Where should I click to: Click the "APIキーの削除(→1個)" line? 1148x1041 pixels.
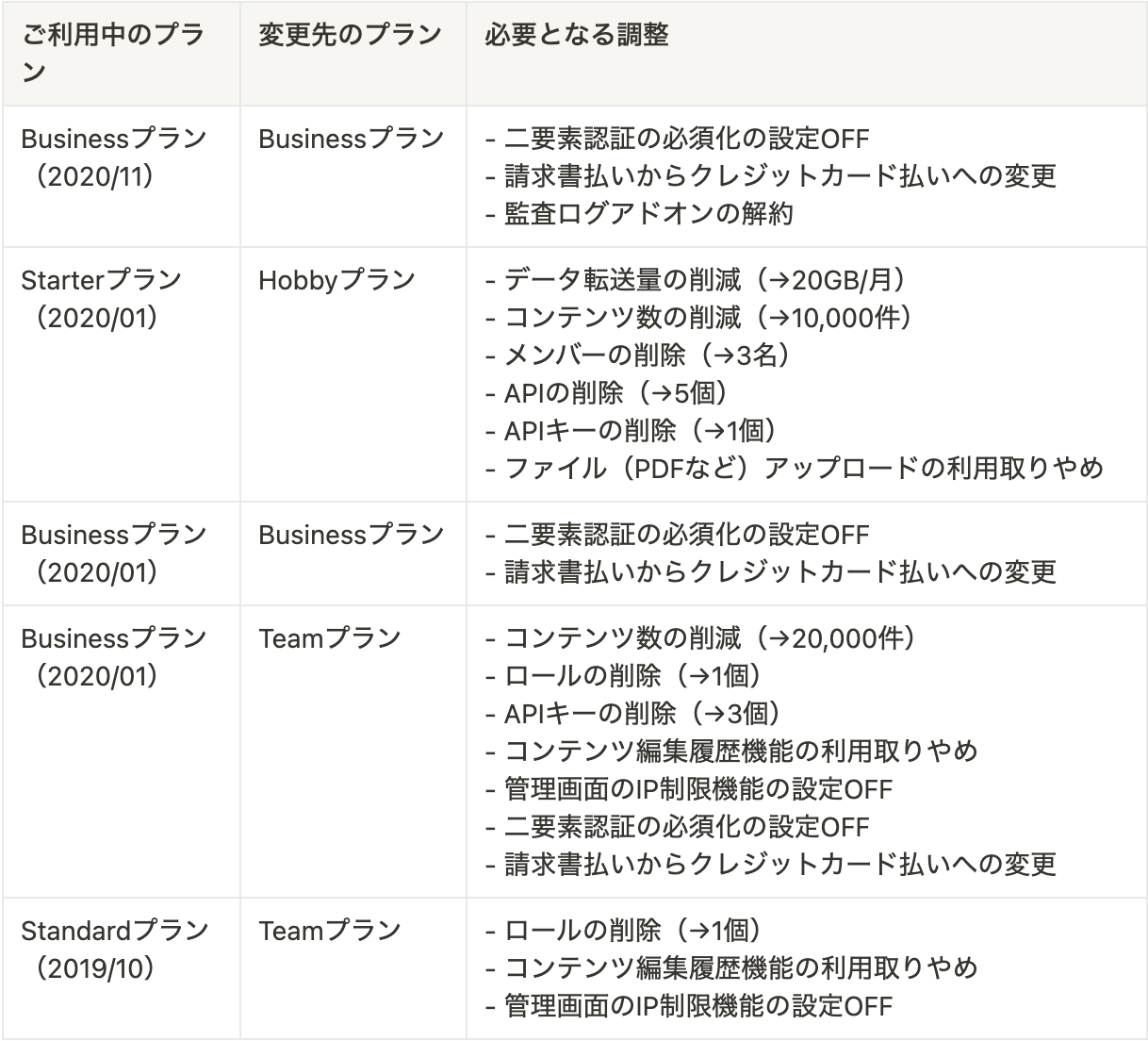631,431
